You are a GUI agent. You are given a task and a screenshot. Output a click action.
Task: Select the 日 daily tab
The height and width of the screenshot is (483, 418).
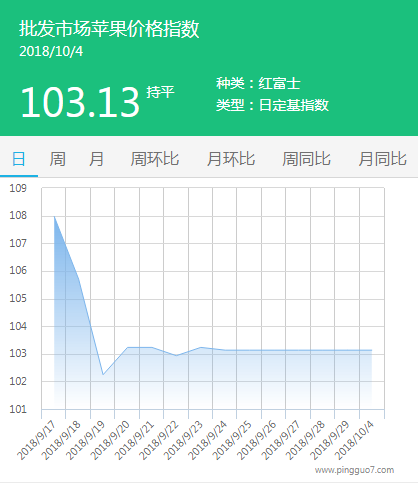19,159
